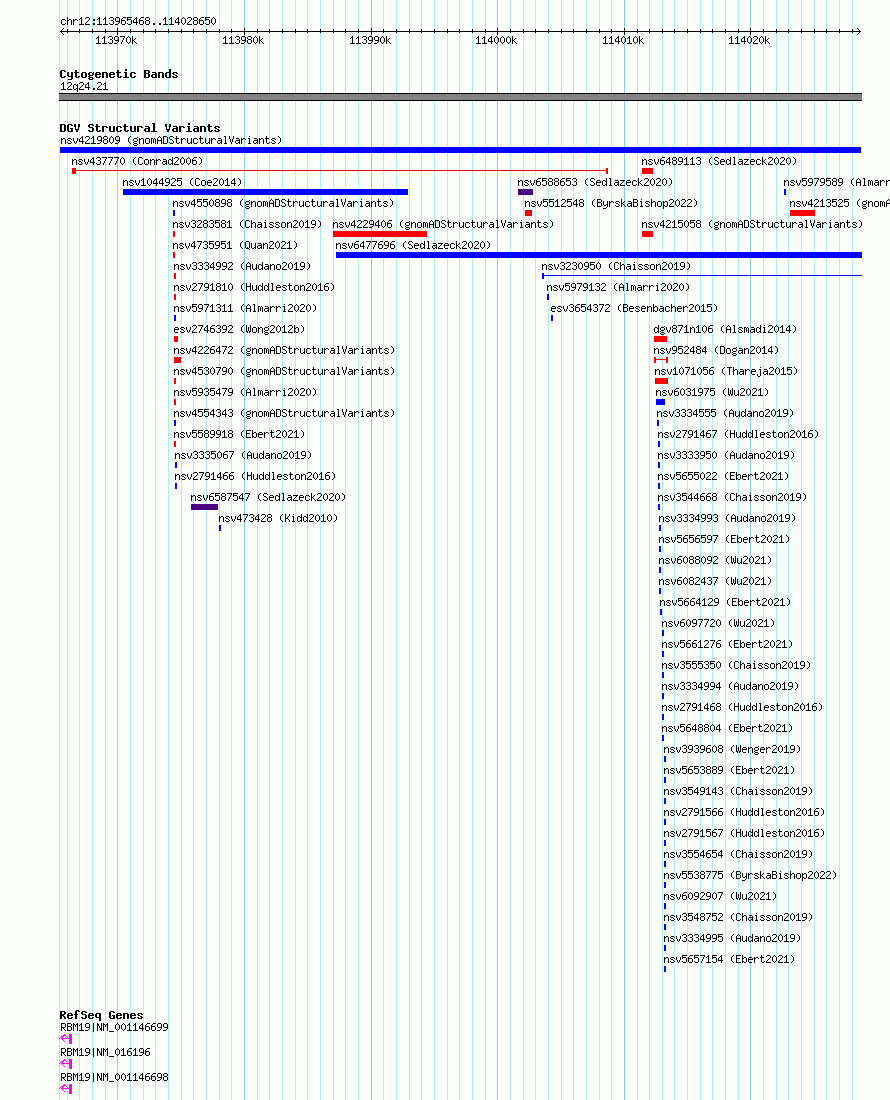Click the nsv4219809 gnomAD variant label
The image size is (890, 1100).
click(x=171, y=140)
